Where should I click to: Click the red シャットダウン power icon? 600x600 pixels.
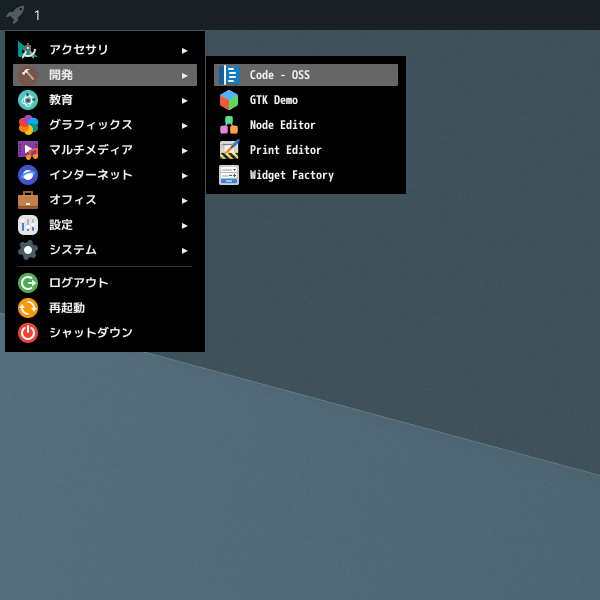(28, 332)
